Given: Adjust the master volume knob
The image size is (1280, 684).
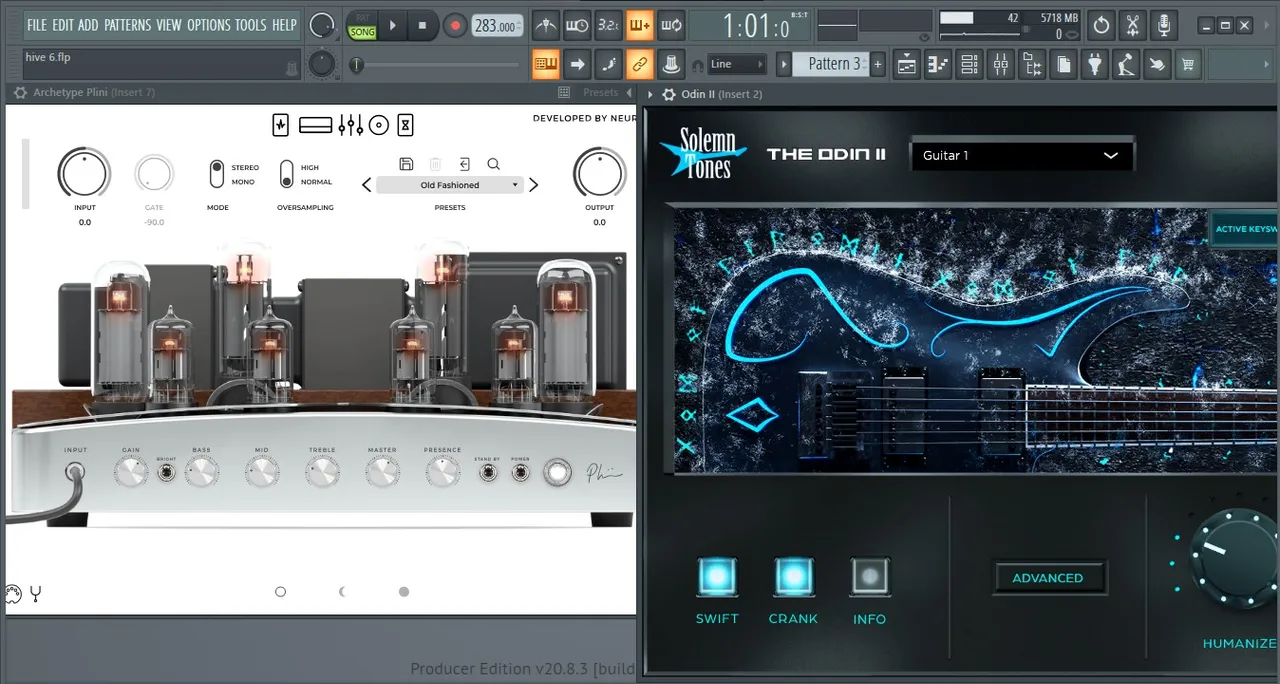Looking at the screenshot, I should click(322, 25).
